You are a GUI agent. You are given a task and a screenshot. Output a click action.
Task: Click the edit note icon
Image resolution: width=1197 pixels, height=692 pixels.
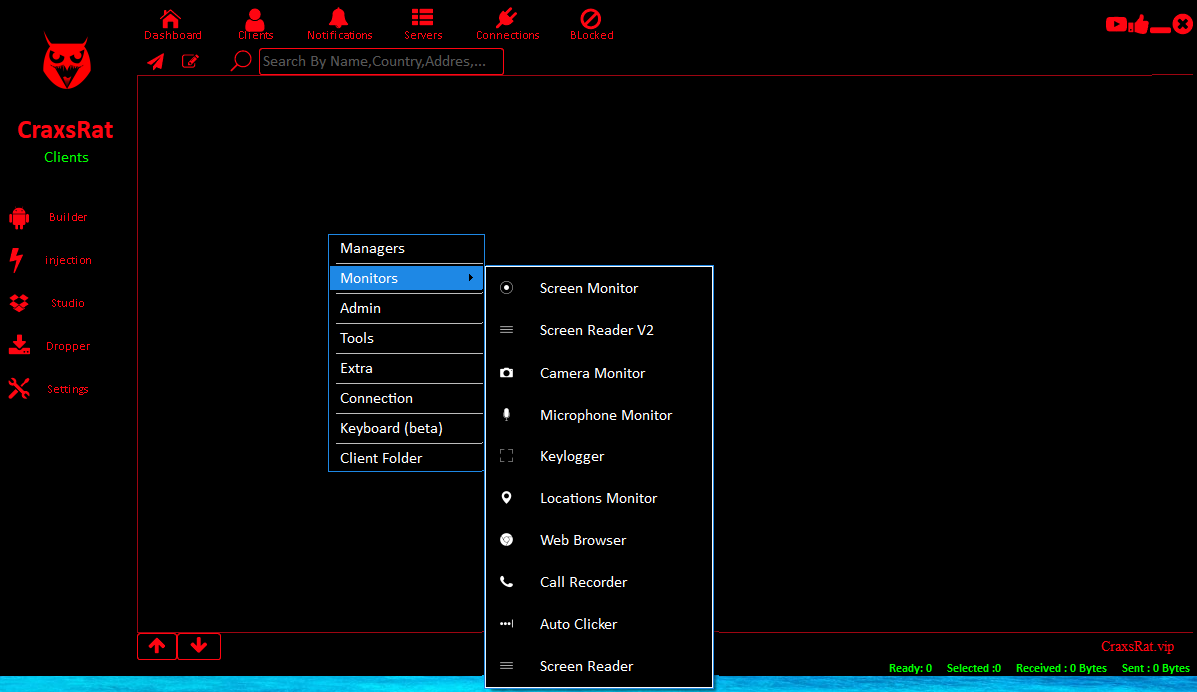click(x=190, y=61)
